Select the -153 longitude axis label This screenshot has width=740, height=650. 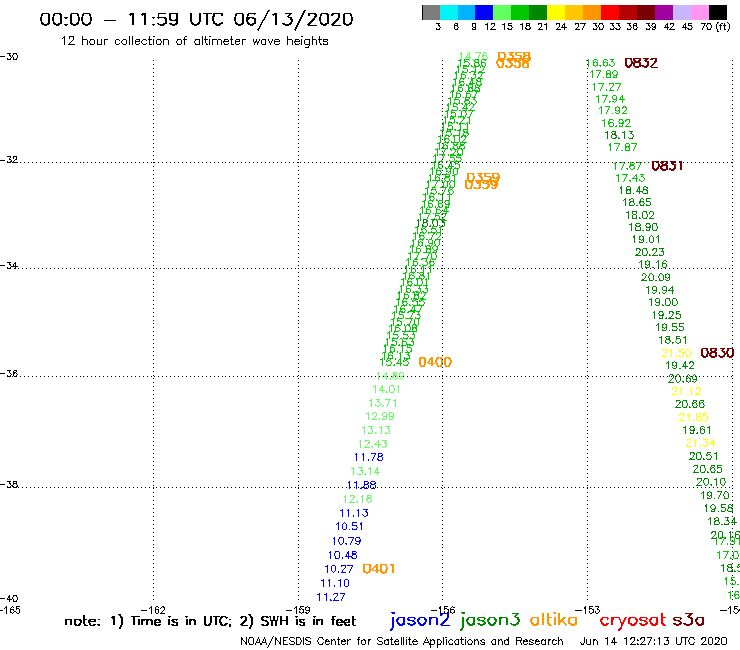tap(588, 610)
